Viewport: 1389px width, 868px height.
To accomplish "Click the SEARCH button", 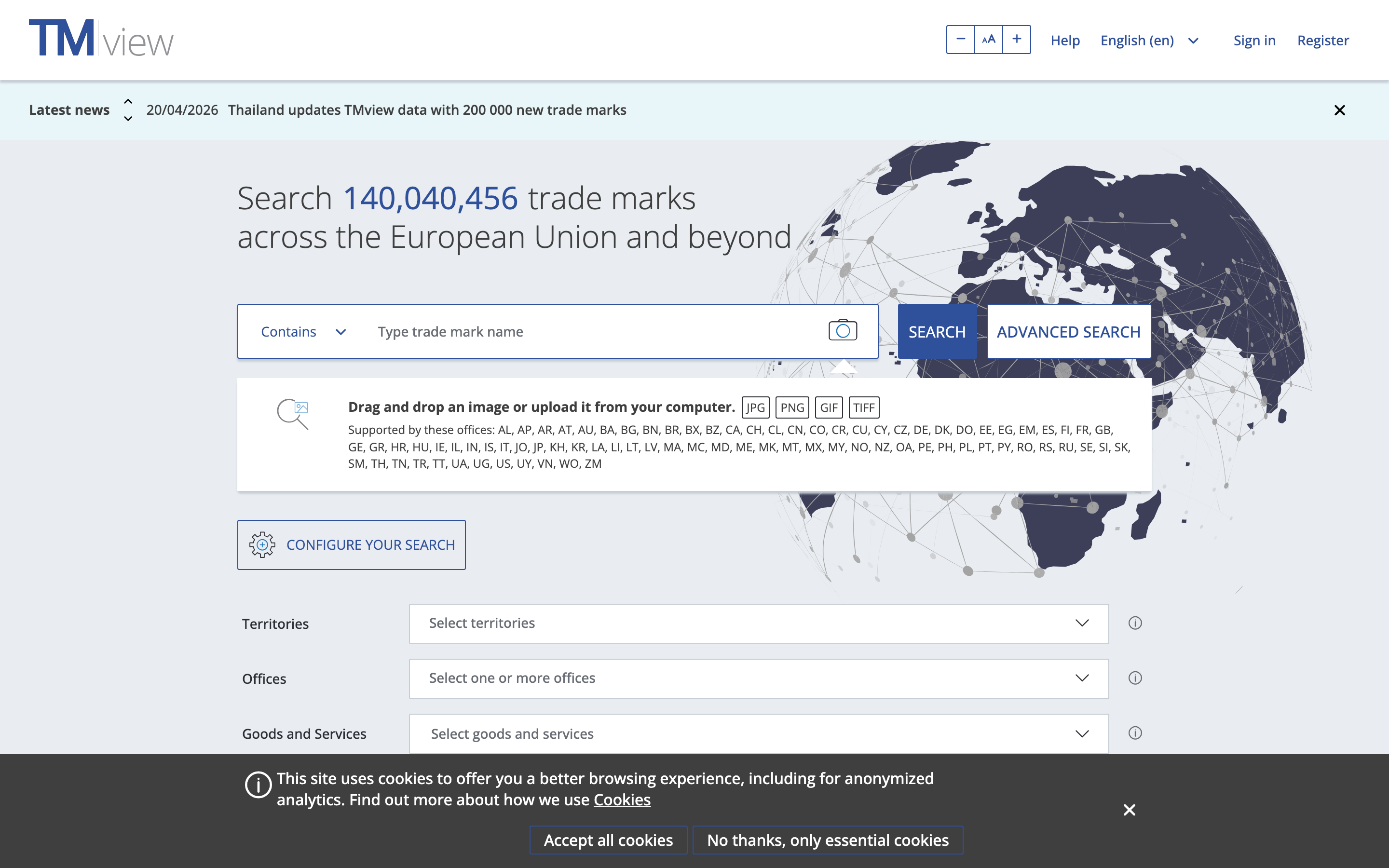I will pos(937,332).
